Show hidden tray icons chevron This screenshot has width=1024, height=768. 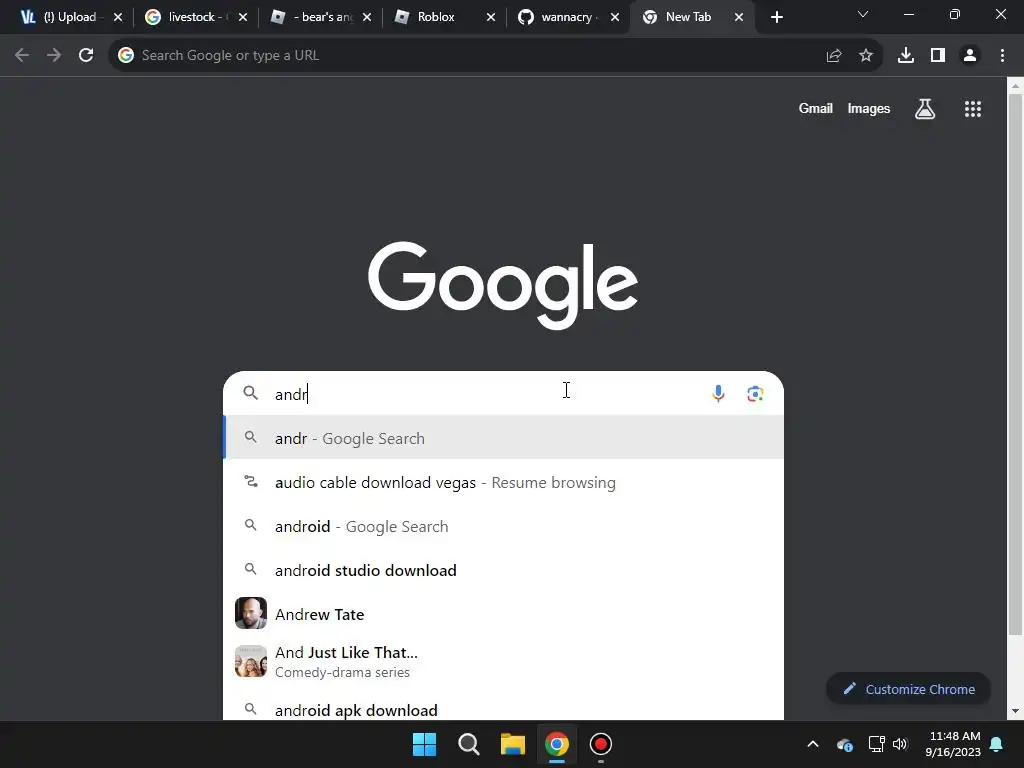click(813, 744)
